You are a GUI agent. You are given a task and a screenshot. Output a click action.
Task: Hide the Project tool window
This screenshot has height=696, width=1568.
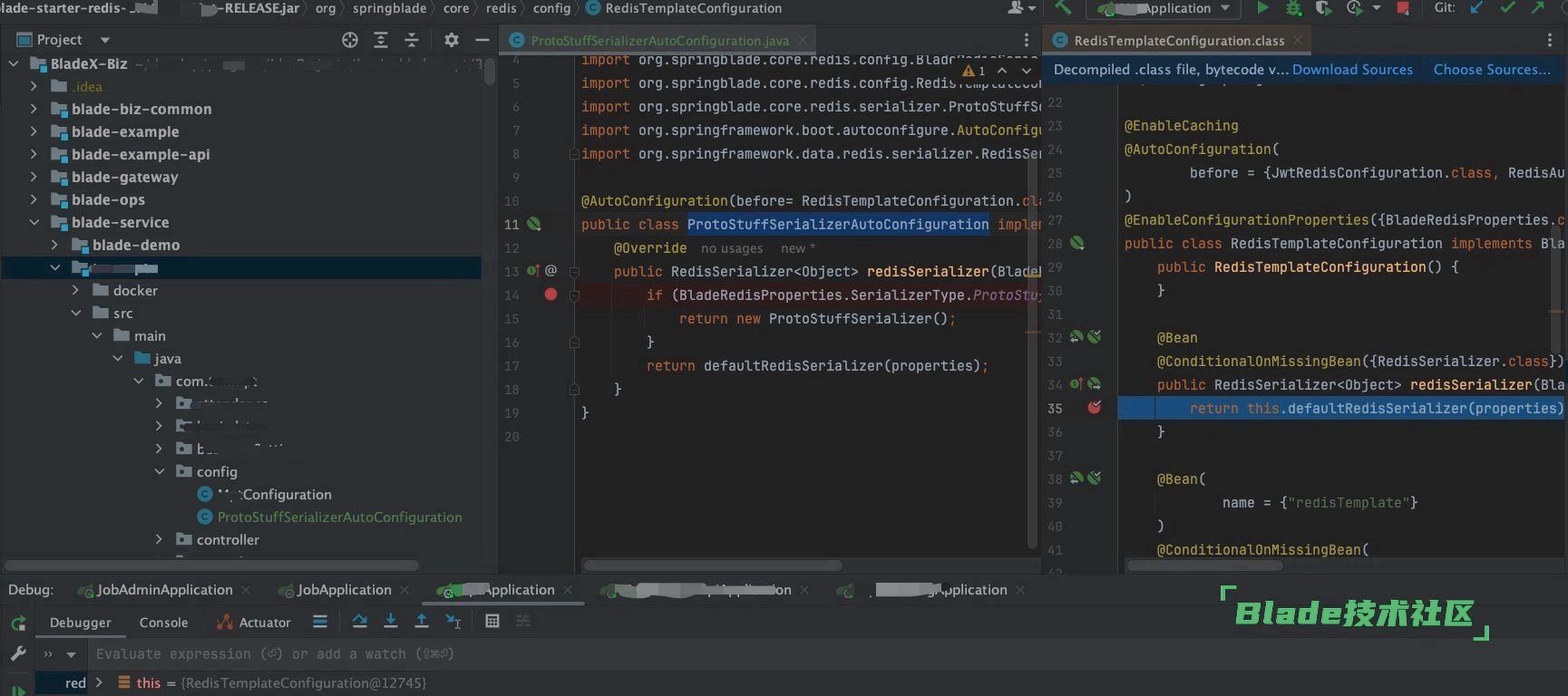pos(482,40)
